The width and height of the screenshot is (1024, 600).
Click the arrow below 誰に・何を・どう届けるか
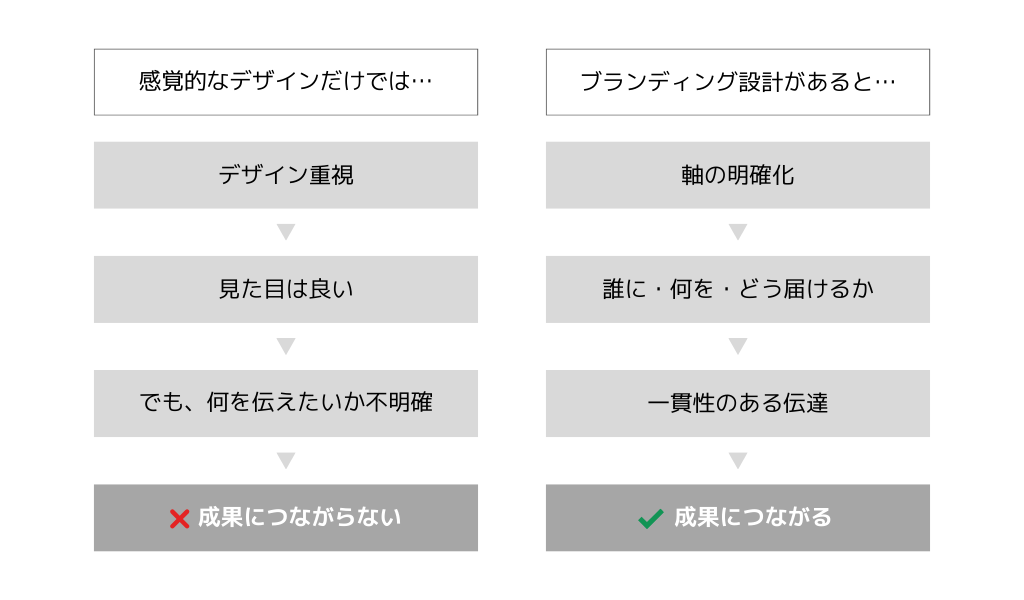point(738,346)
